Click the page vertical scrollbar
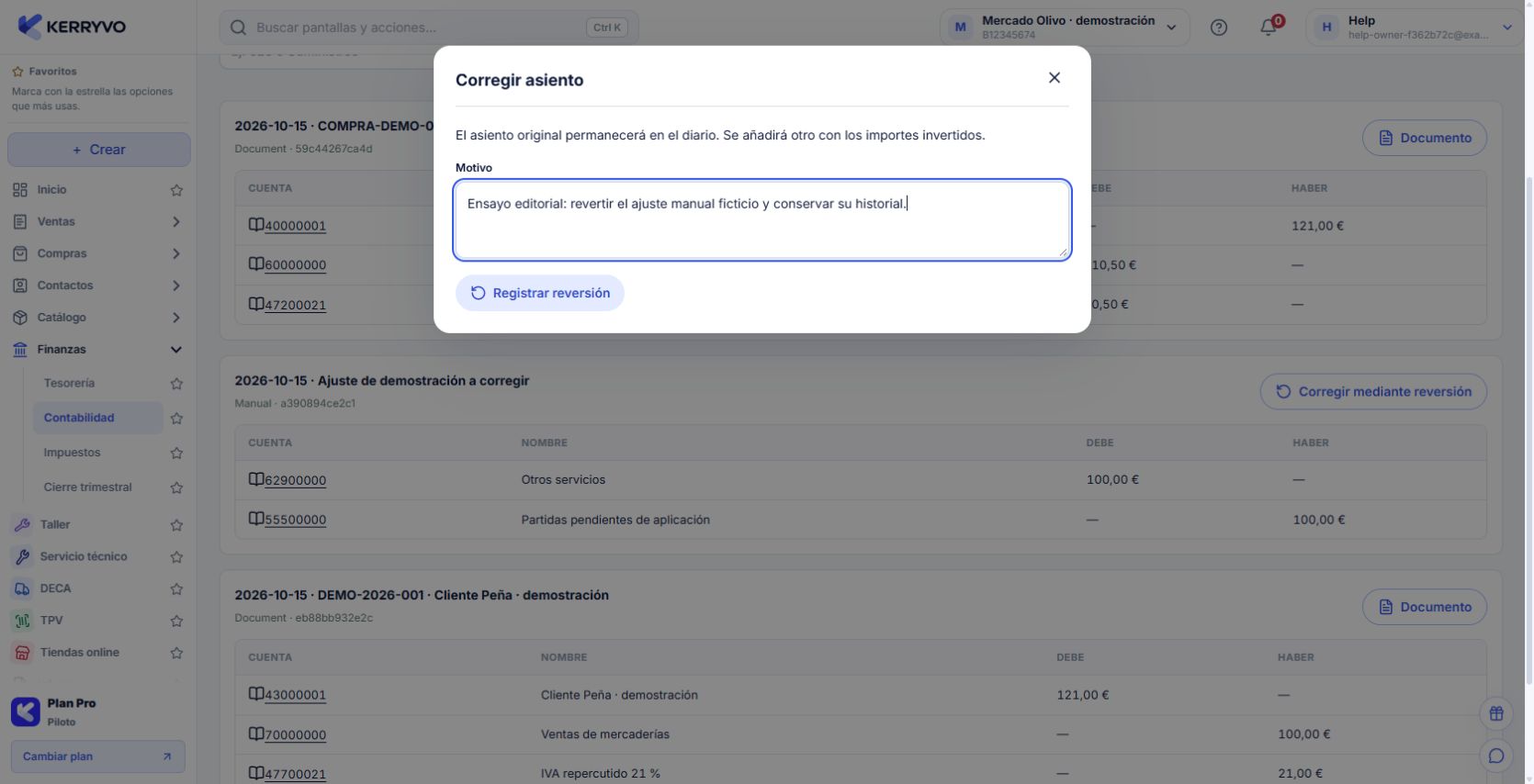 click(x=1528, y=431)
